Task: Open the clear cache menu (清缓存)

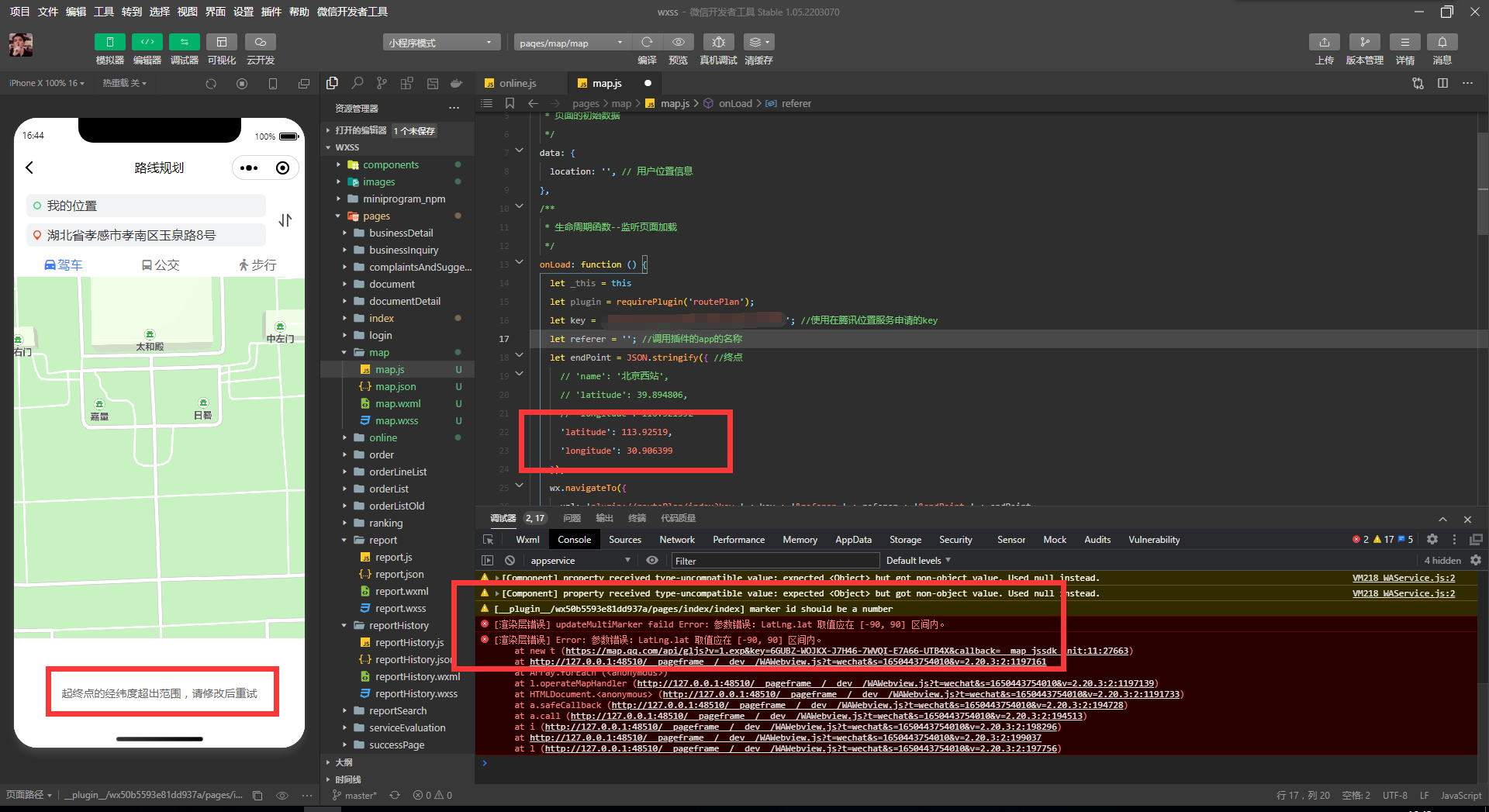Action: coord(758,42)
